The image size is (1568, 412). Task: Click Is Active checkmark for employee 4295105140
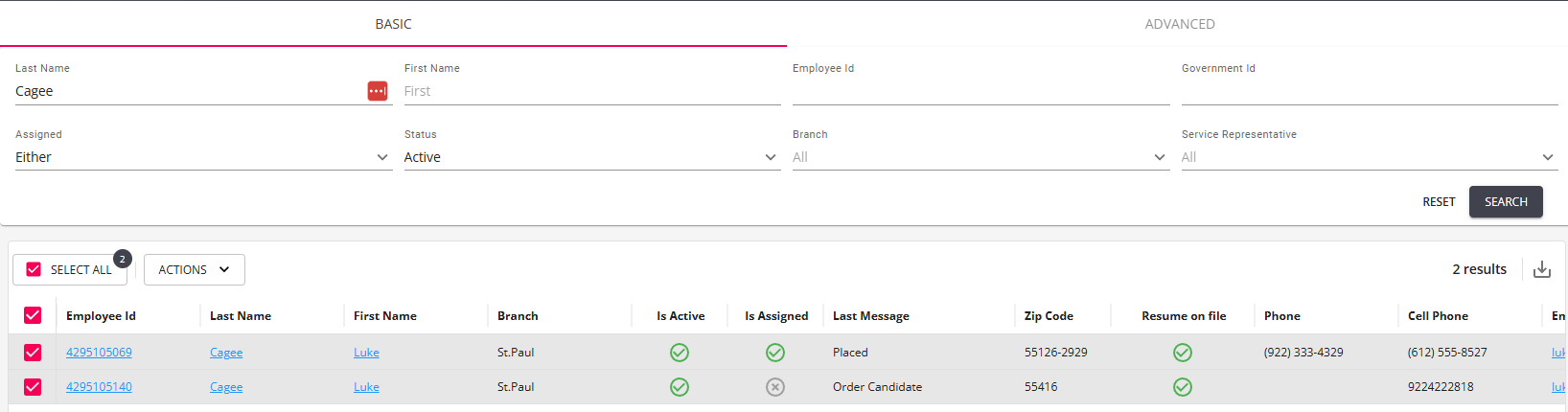click(680, 387)
